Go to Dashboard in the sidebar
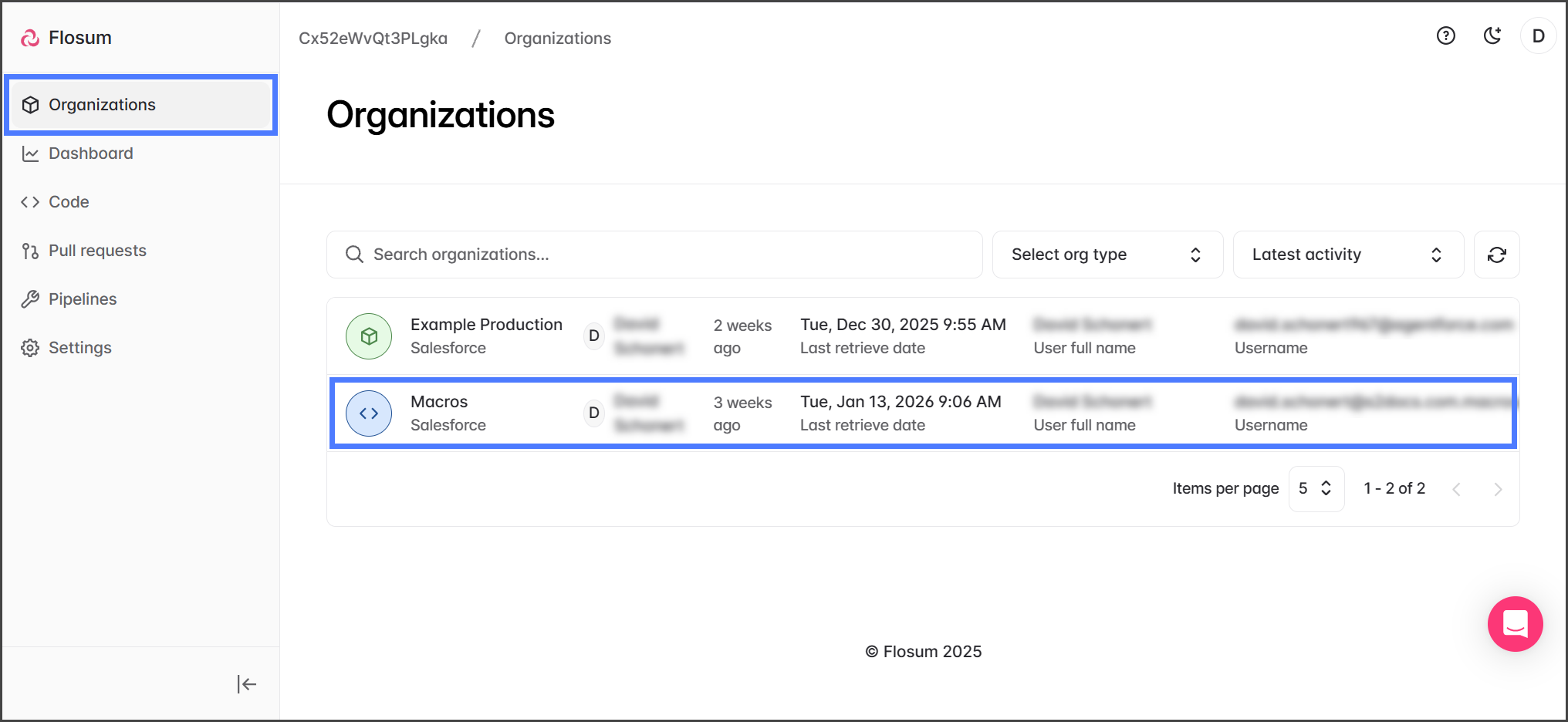The image size is (1568, 722). point(90,154)
